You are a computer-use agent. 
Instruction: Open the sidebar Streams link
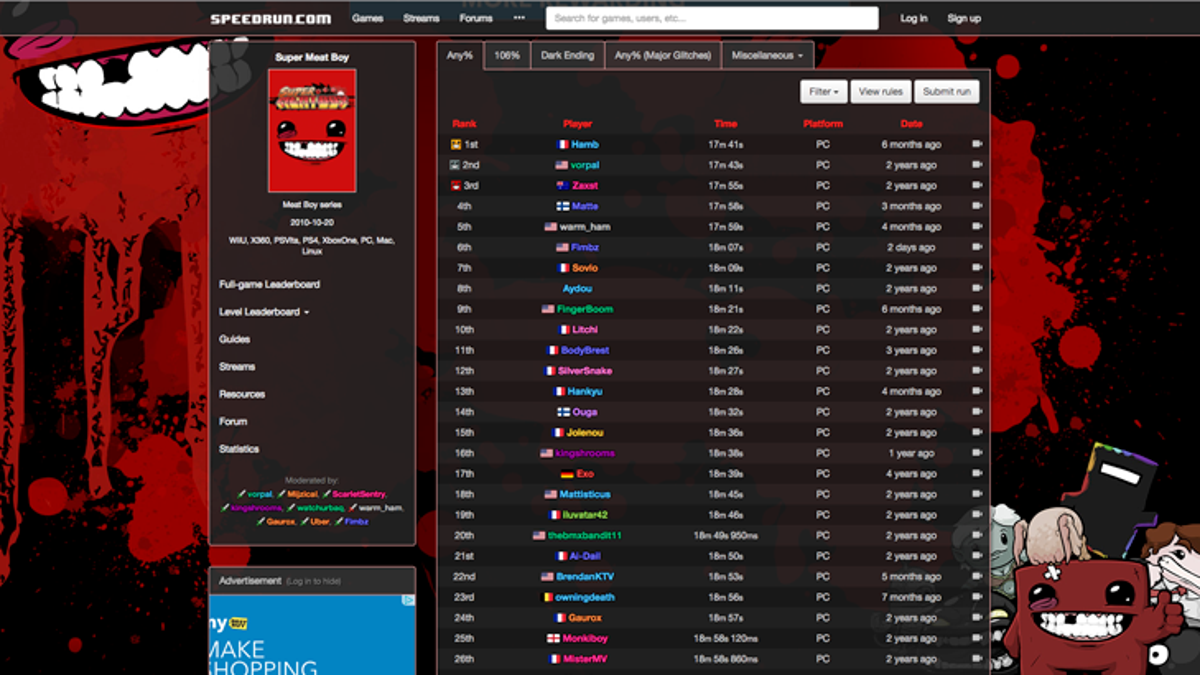click(x=237, y=367)
